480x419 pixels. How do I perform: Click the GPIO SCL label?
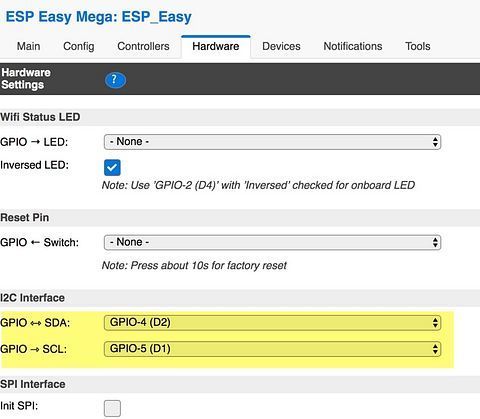click(x=33, y=349)
